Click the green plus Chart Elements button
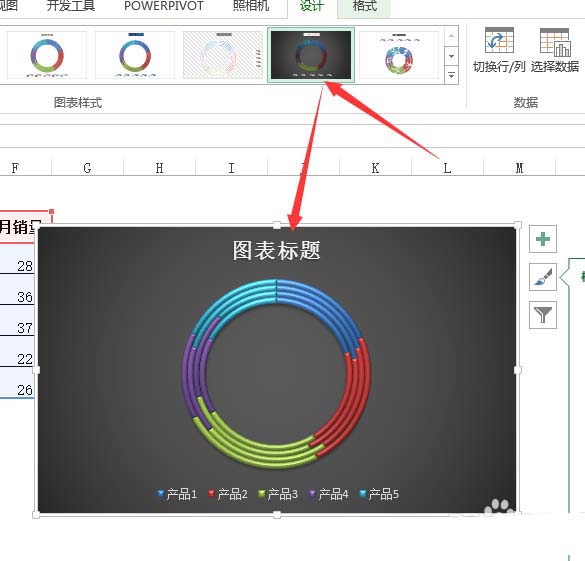The width and height of the screenshot is (585, 561). tap(543, 239)
